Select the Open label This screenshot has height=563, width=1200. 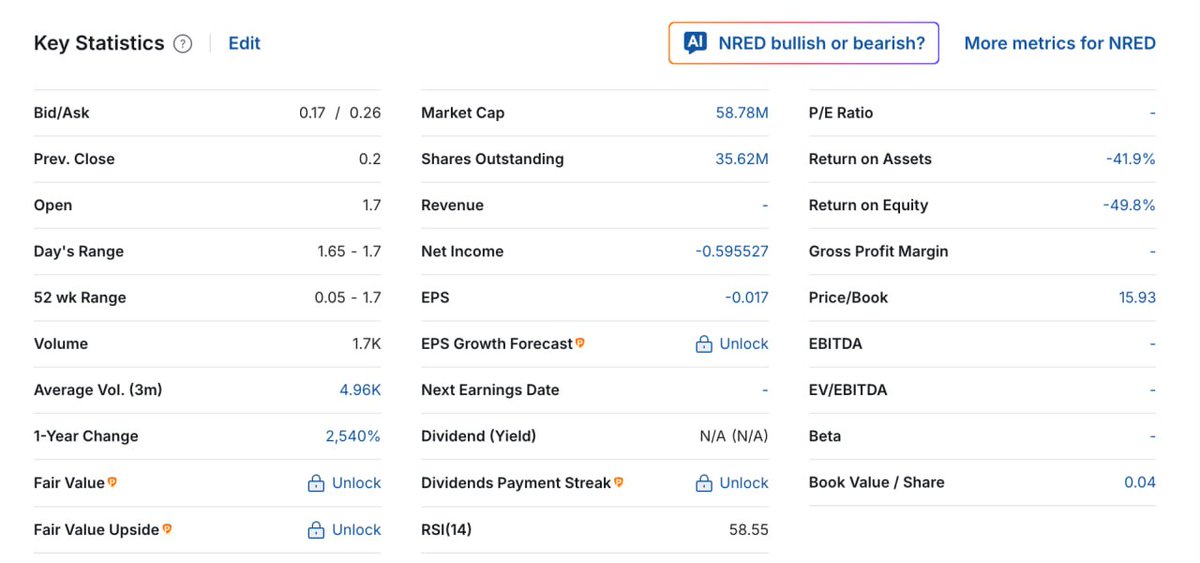(53, 205)
